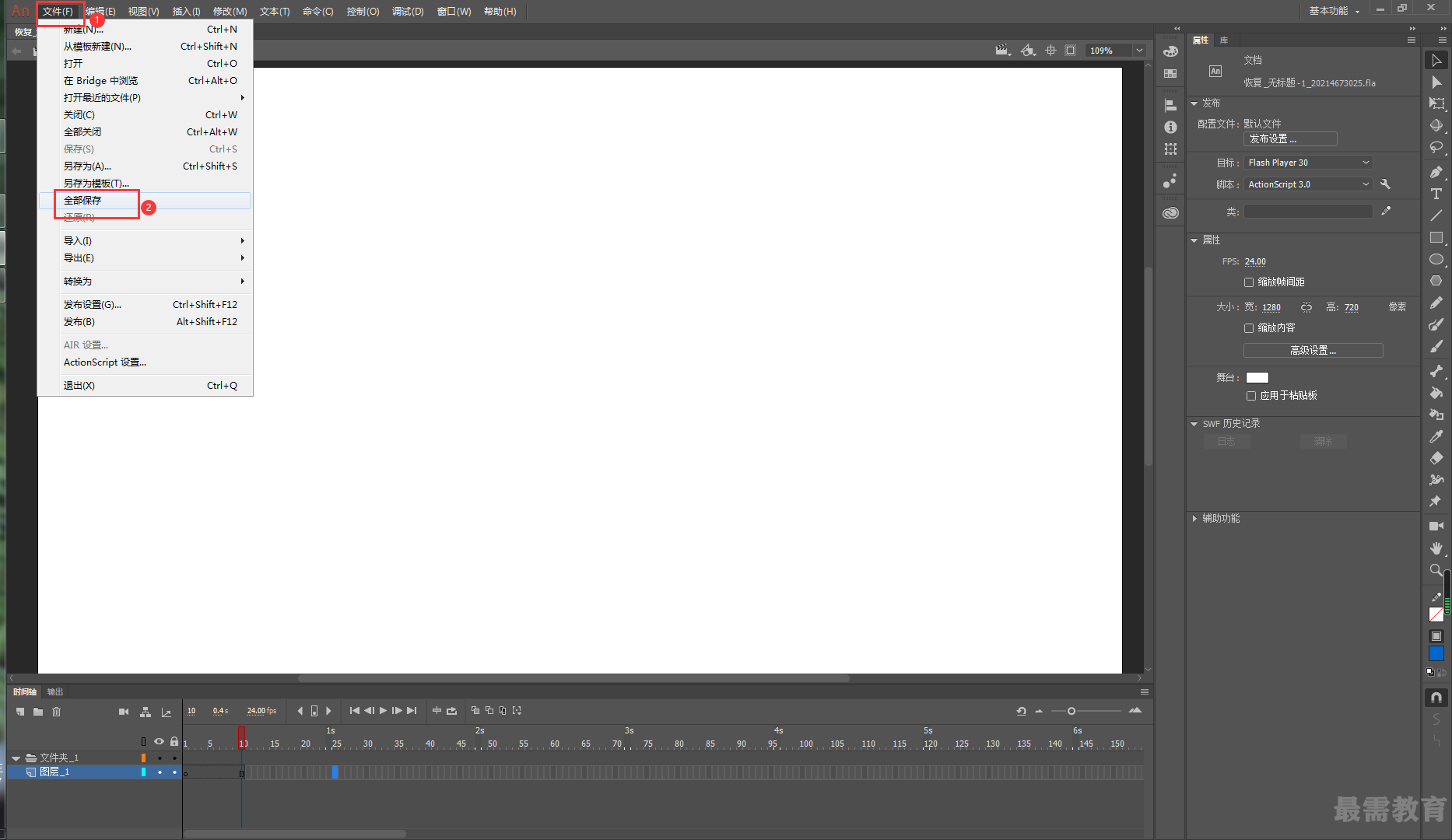Open the 导入(I) submenu
This screenshot has height=840, width=1452.
[146, 241]
